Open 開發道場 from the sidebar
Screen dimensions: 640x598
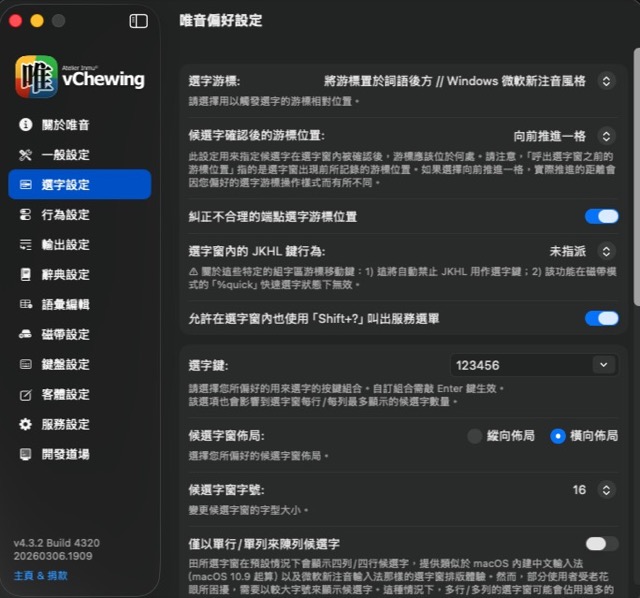(80, 454)
